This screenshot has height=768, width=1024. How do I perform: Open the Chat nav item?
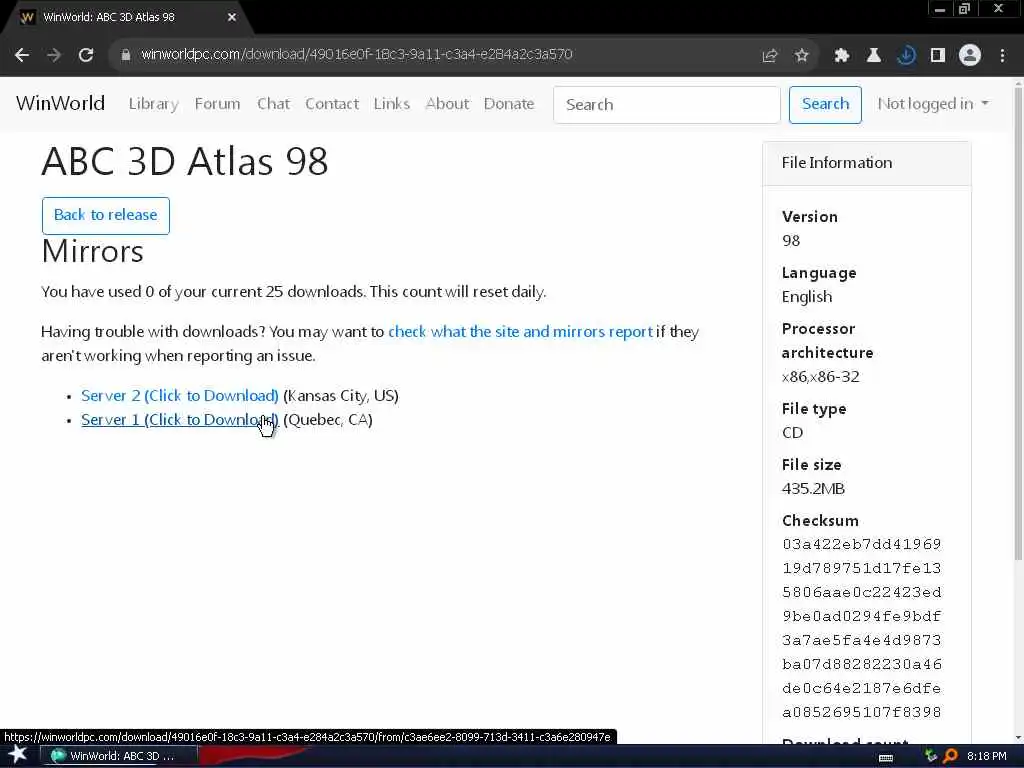[x=273, y=104]
